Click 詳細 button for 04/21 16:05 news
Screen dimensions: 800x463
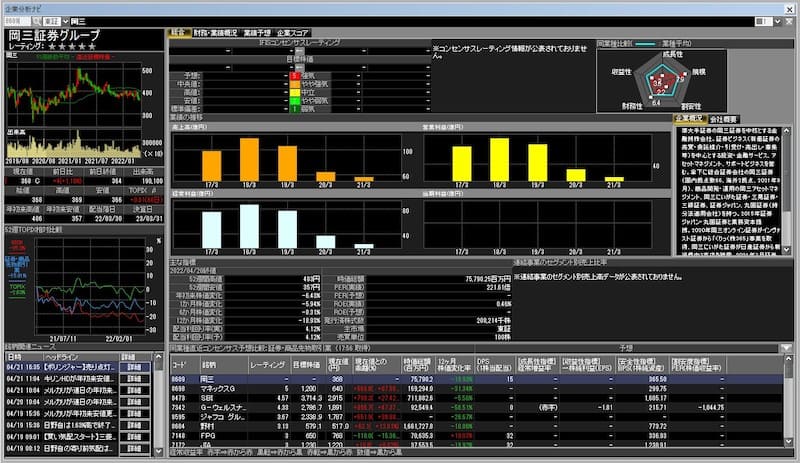tap(135, 368)
